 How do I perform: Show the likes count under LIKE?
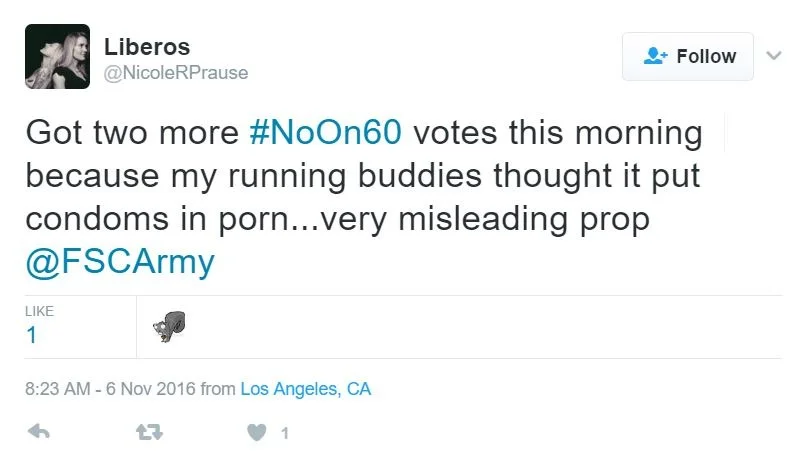pos(32,335)
